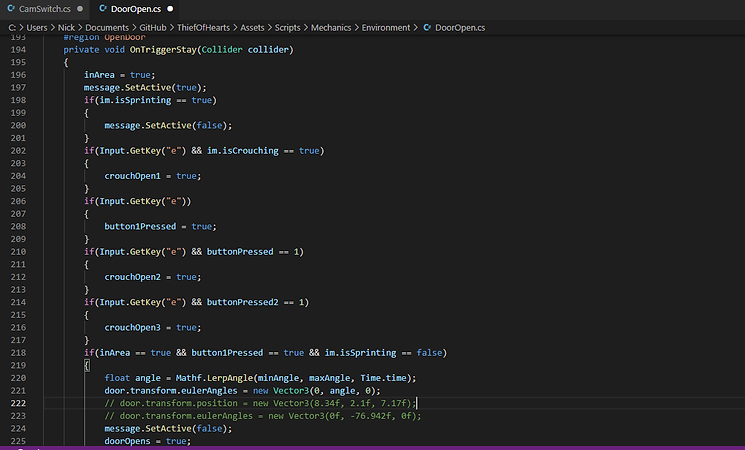The width and height of the screenshot is (745, 450).
Task: Open the Users breadcrumb segment
Action: pos(37,28)
